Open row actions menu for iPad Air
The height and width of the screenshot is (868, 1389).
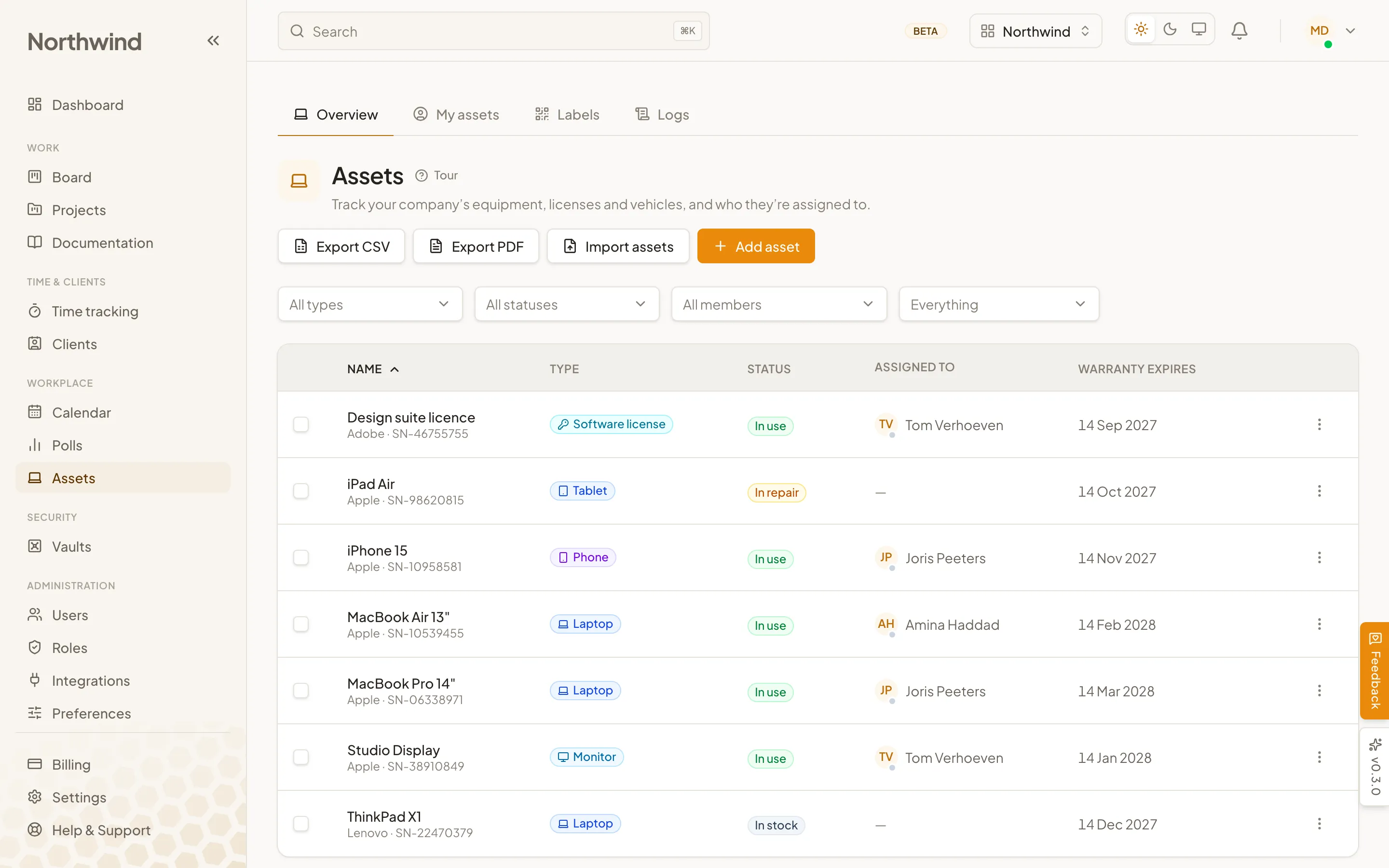(1320, 491)
